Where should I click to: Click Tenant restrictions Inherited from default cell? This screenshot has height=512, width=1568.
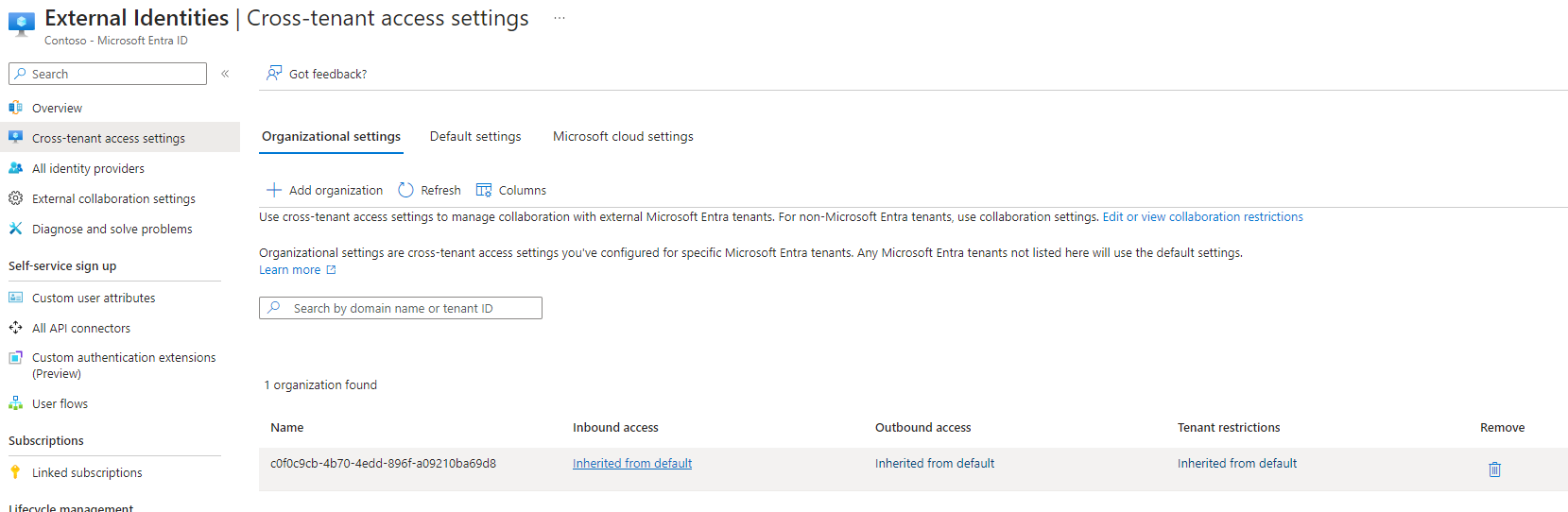pyautogui.click(x=1237, y=464)
